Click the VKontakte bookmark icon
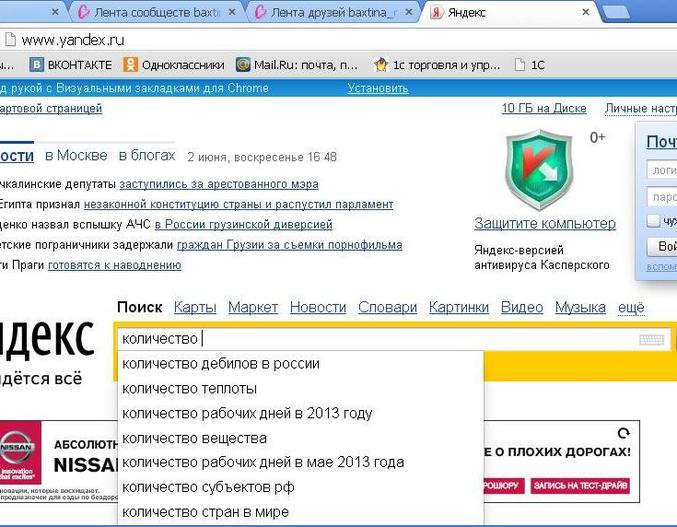 [x=37, y=65]
